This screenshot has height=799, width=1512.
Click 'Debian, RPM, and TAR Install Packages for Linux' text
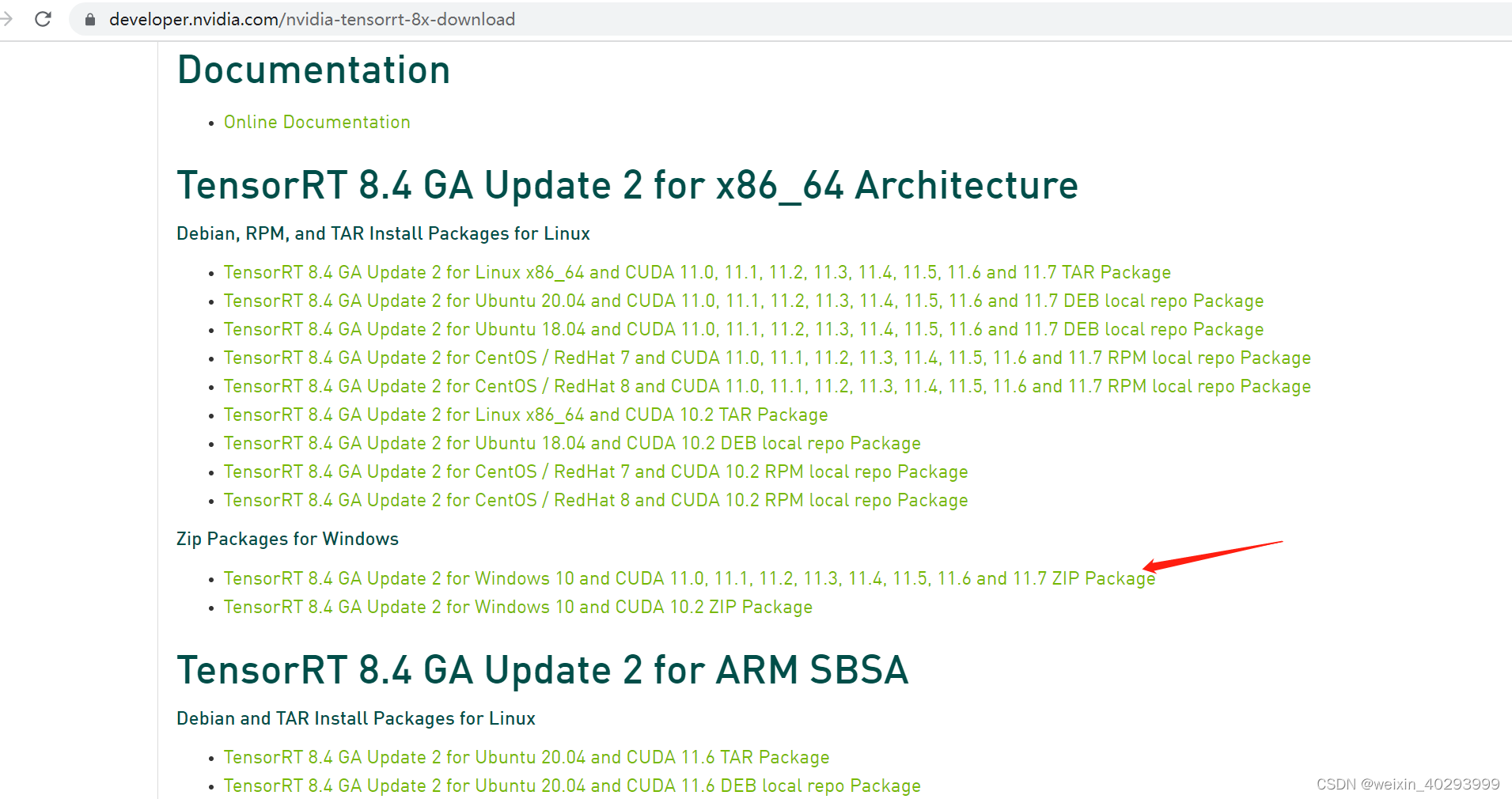(383, 233)
